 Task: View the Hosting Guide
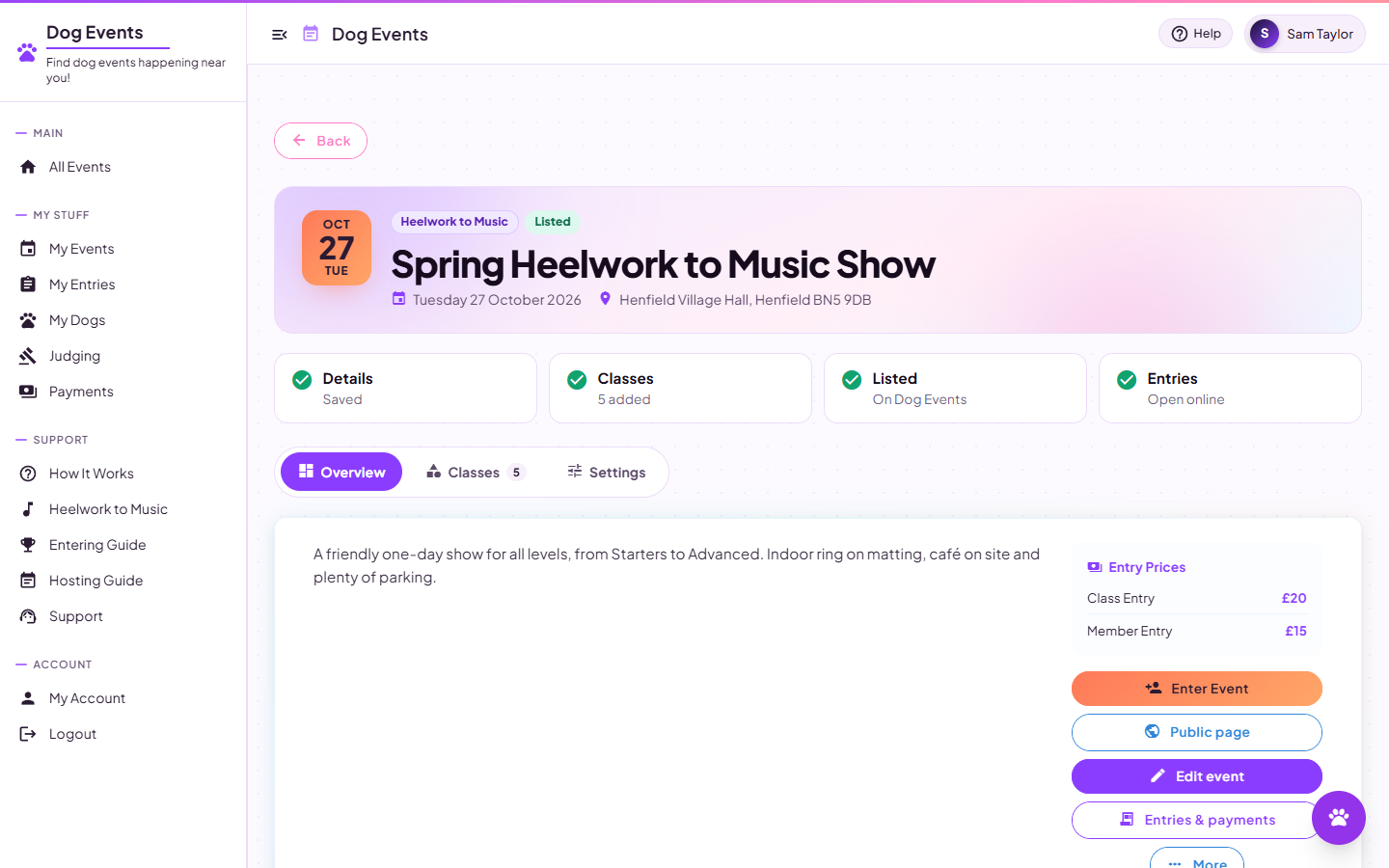(123, 581)
